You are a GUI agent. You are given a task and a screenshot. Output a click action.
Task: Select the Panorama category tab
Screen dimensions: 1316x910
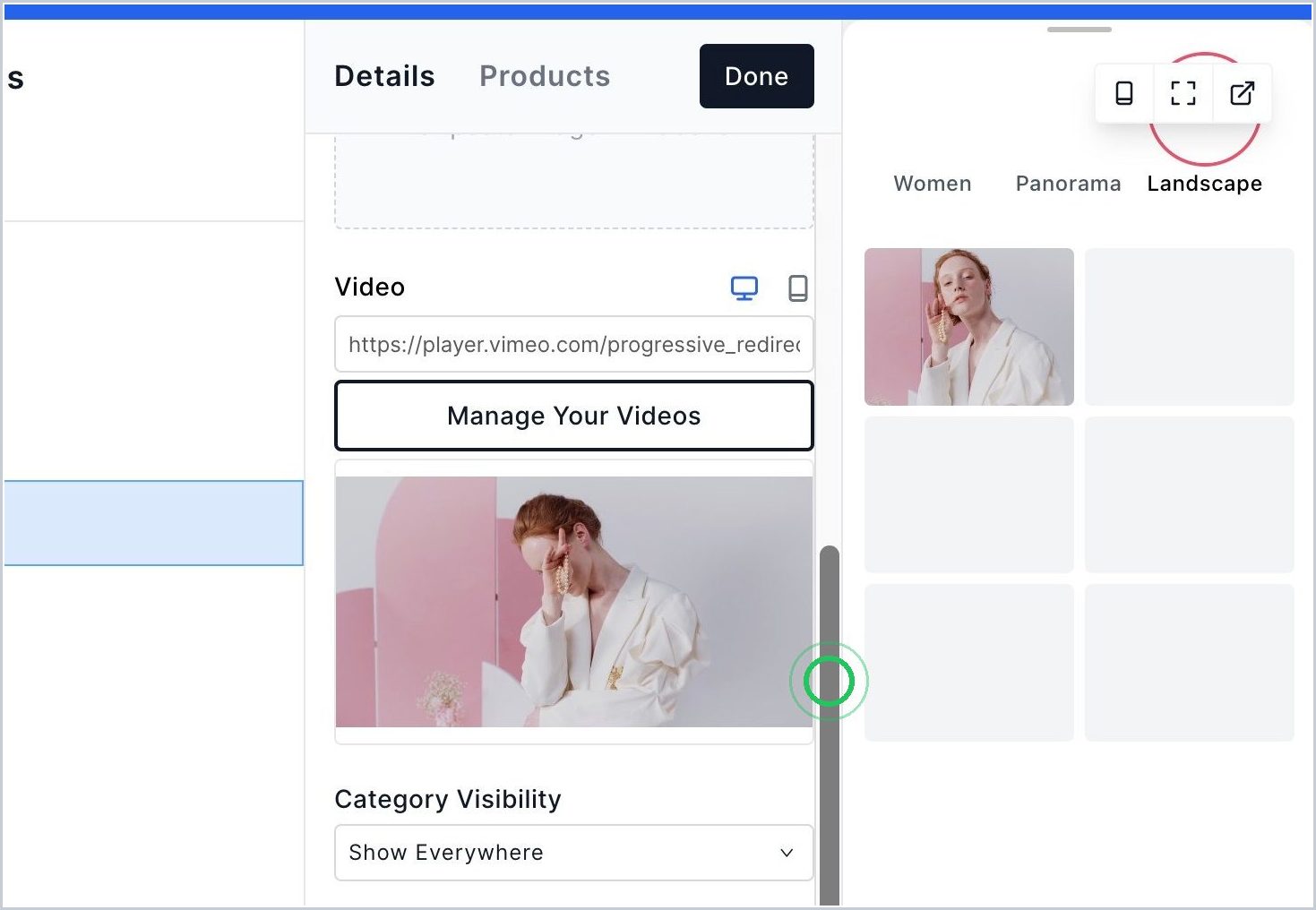coord(1068,184)
